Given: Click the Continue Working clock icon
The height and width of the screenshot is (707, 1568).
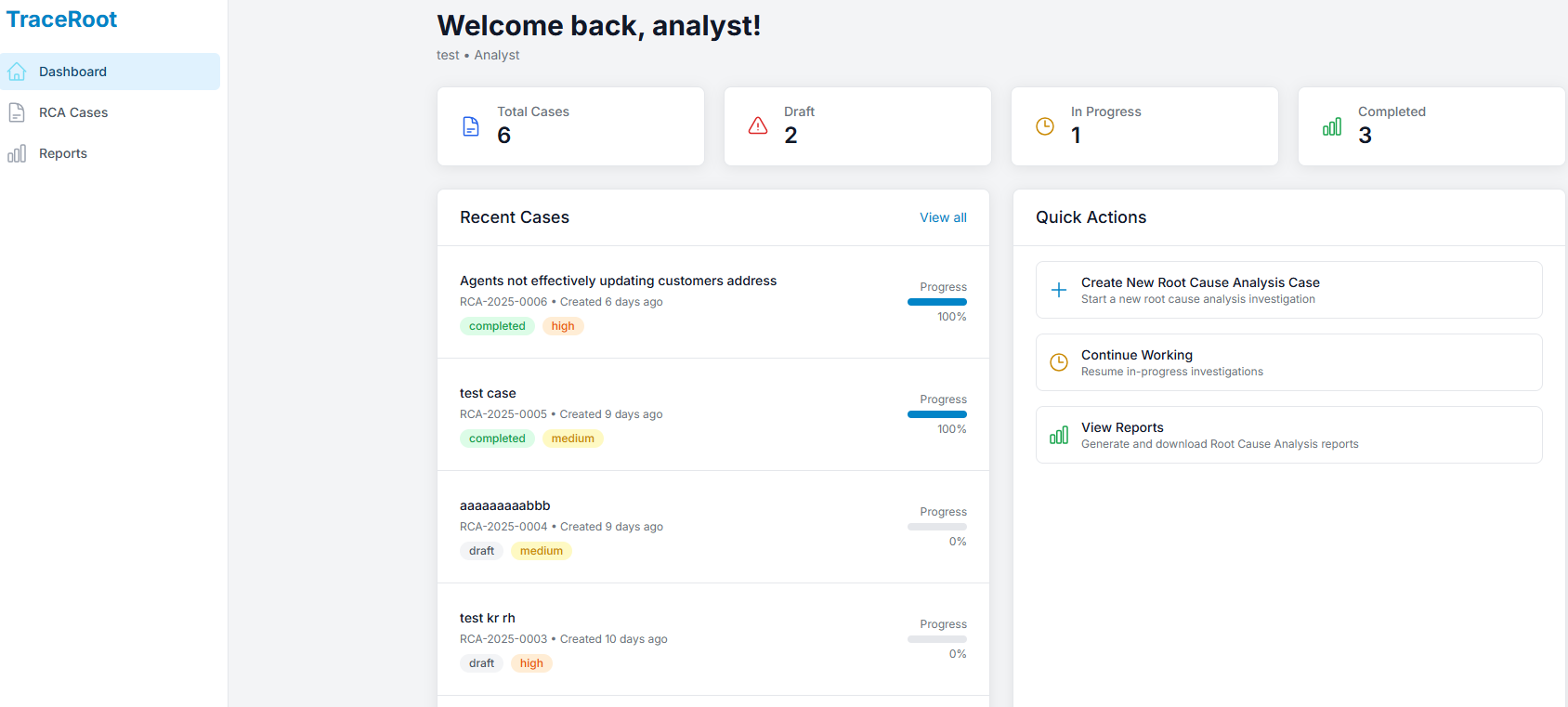Looking at the screenshot, I should (x=1059, y=362).
